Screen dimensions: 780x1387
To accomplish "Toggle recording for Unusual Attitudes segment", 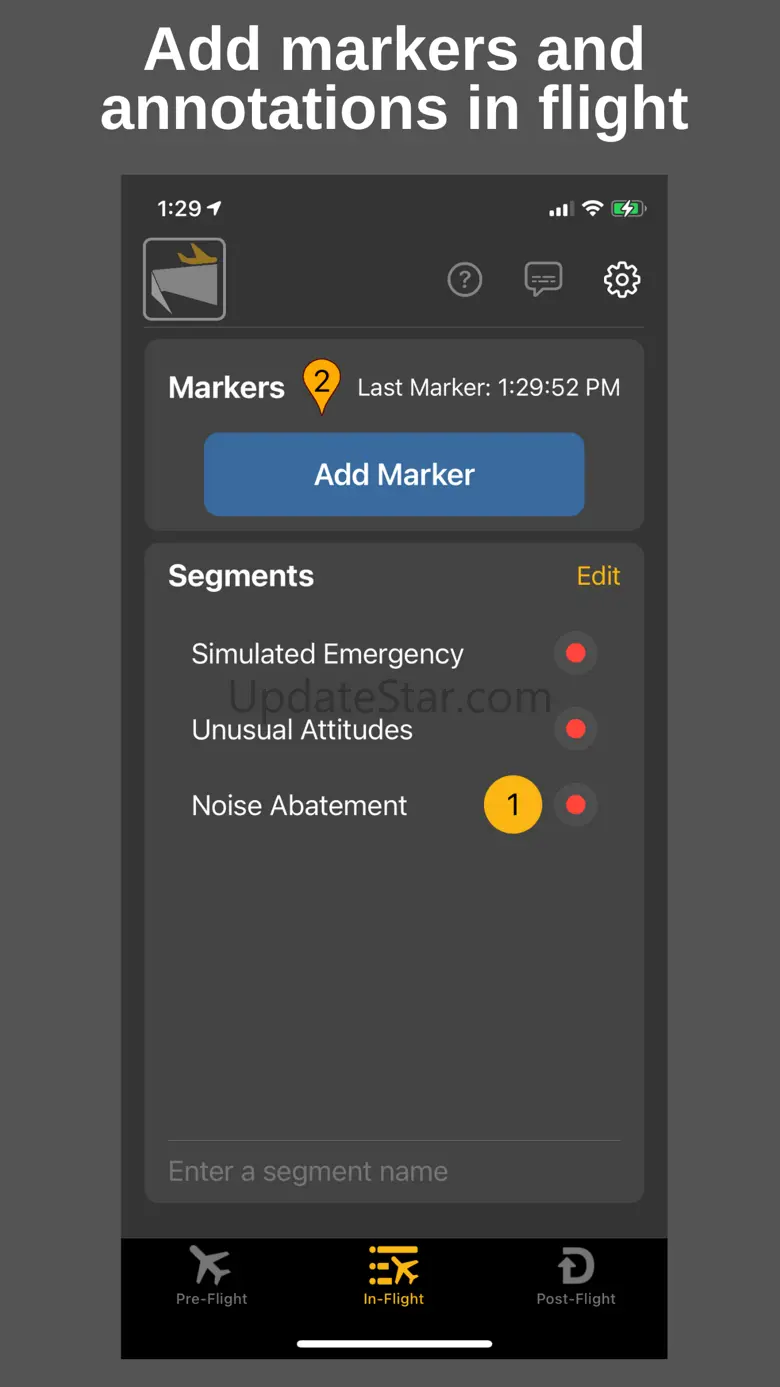I will (x=575, y=729).
